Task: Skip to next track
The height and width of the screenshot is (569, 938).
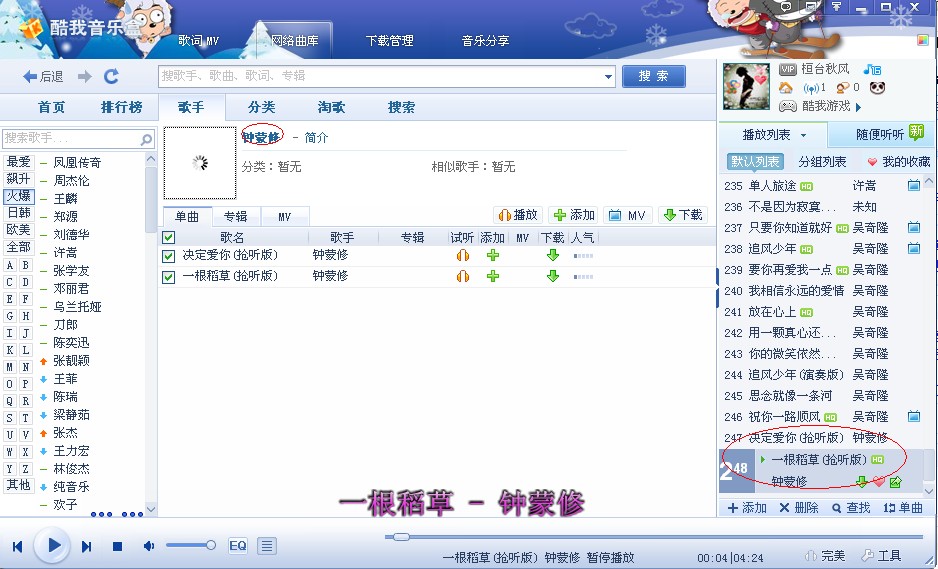Action: [x=87, y=546]
